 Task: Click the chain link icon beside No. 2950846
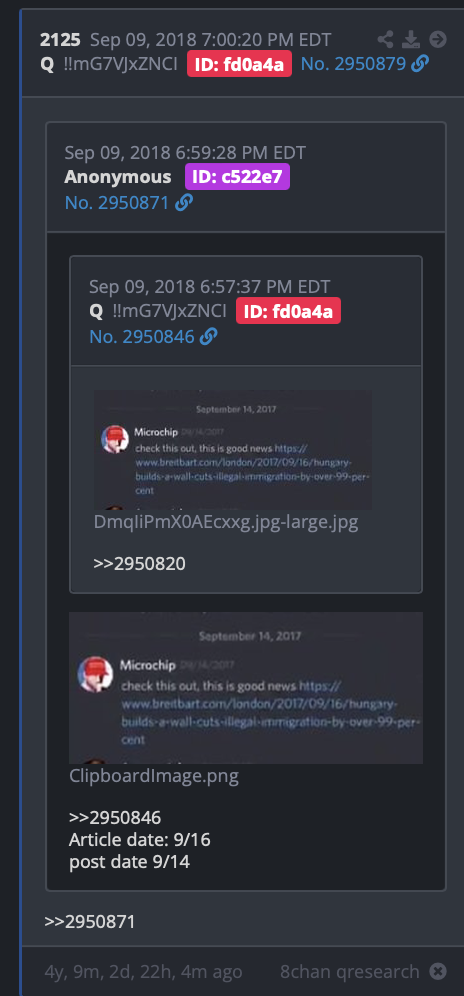pos(208,337)
